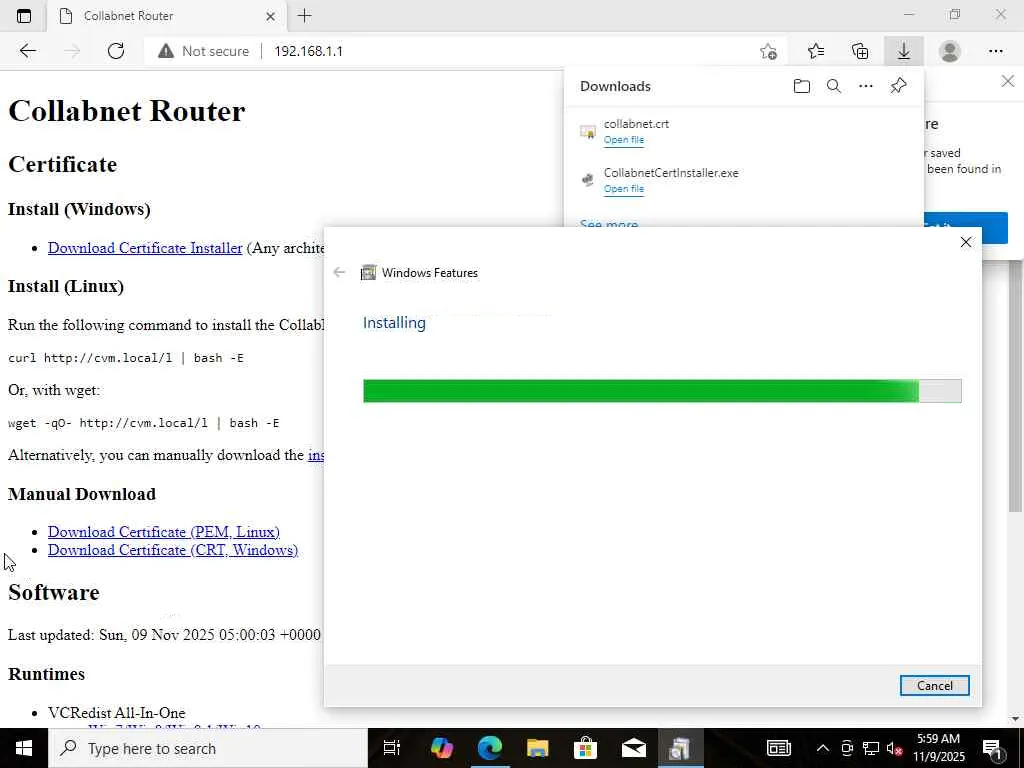Click the browser back arrow

(x=27, y=51)
